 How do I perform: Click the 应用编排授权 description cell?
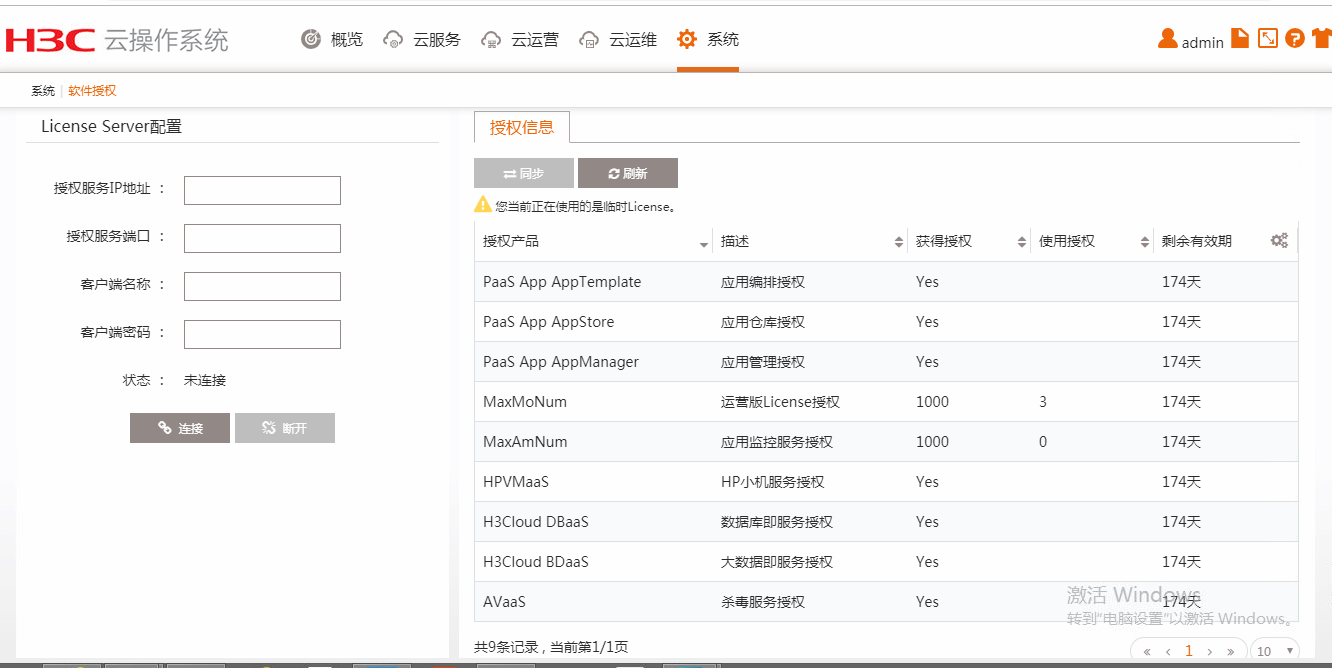click(x=763, y=282)
